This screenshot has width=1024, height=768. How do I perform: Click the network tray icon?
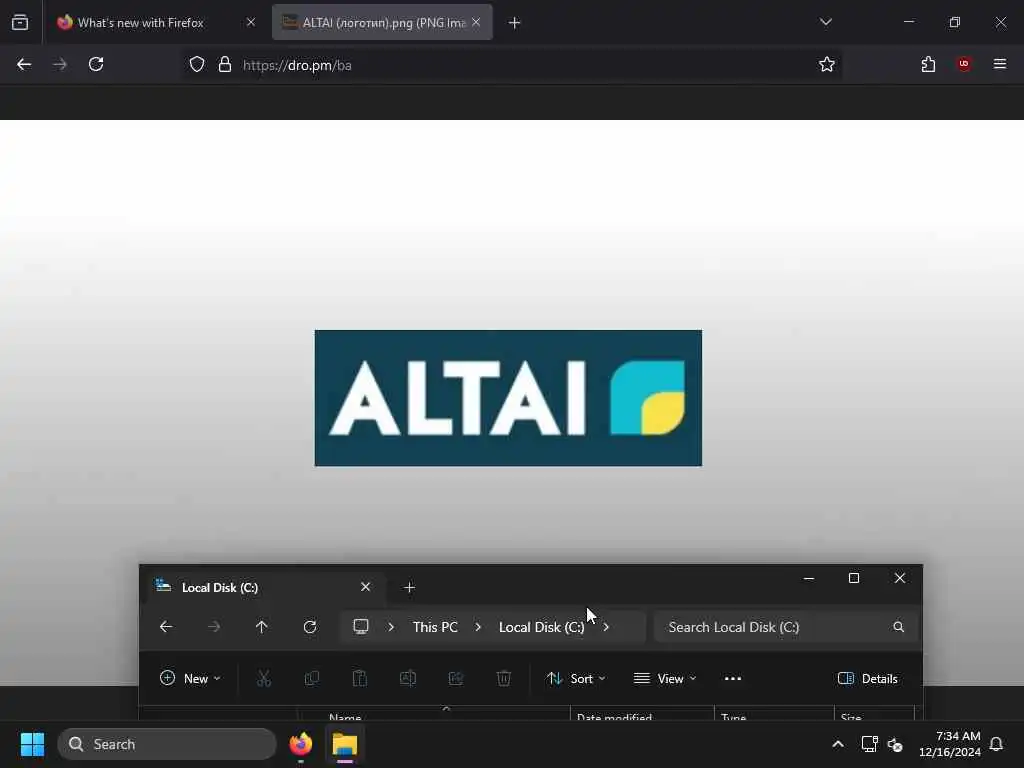pyautogui.click(x=869, y=744)
